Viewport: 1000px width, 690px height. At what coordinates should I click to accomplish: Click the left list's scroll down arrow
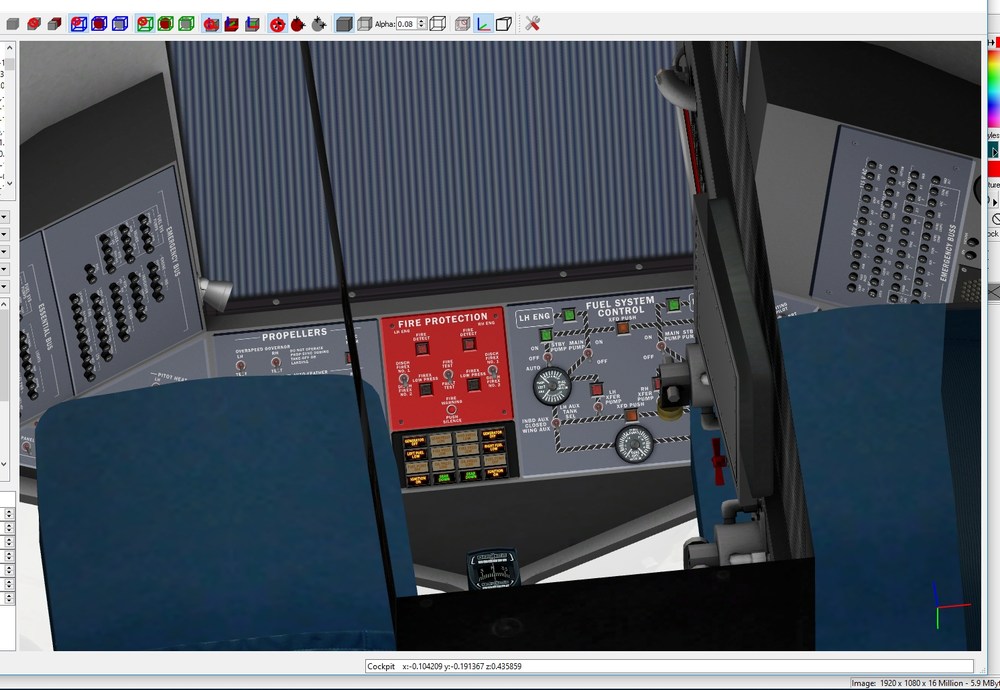(x=9, y=183)
